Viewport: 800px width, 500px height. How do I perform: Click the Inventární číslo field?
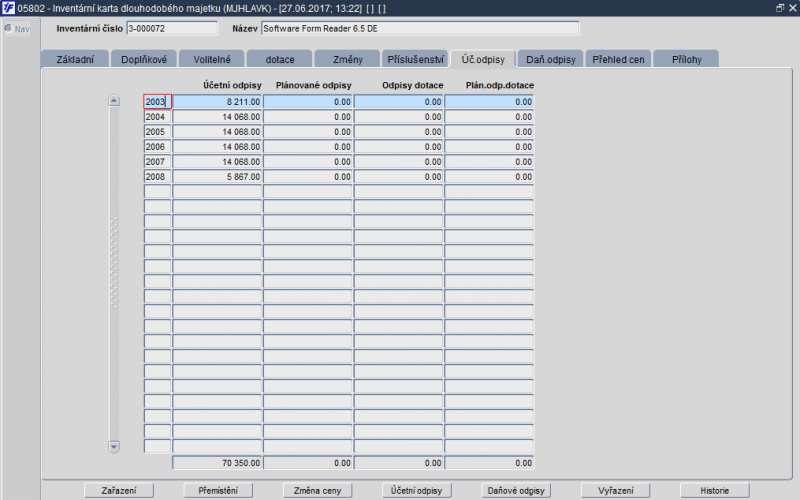point(172,29)
